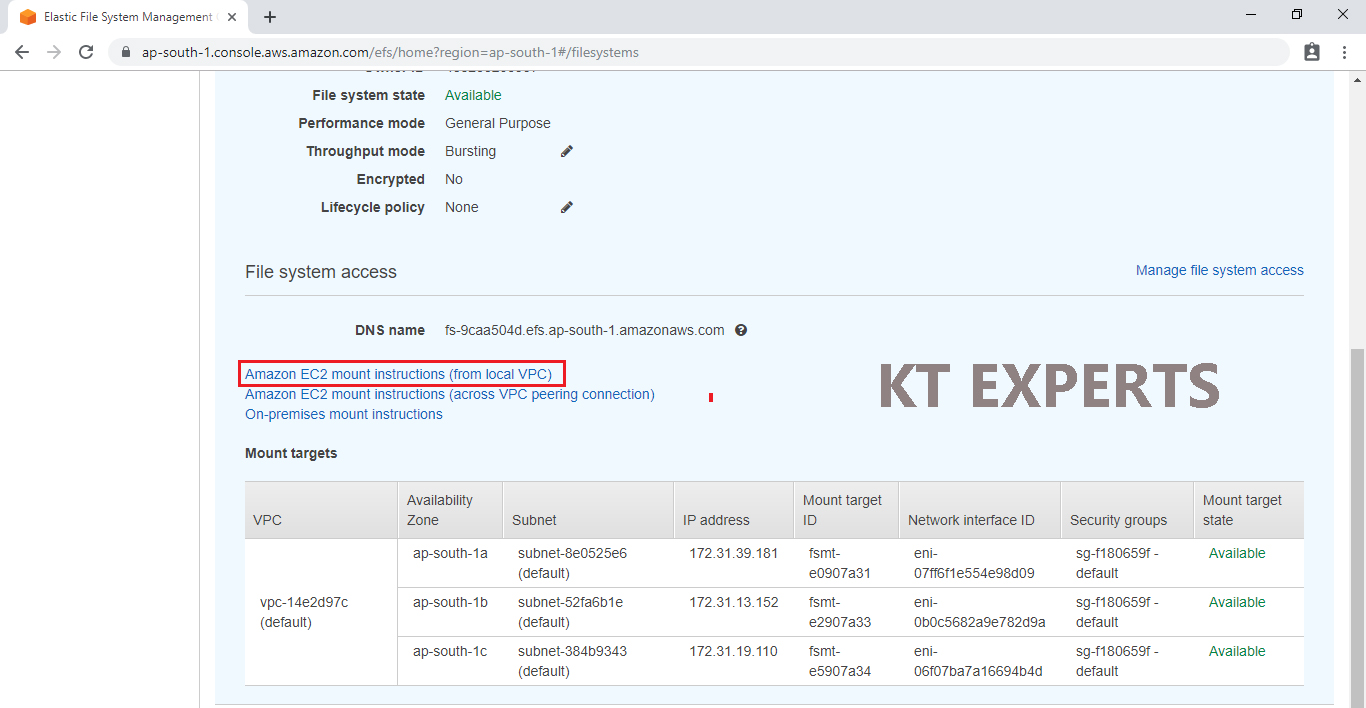Go back with the browser back arrow

22,52
